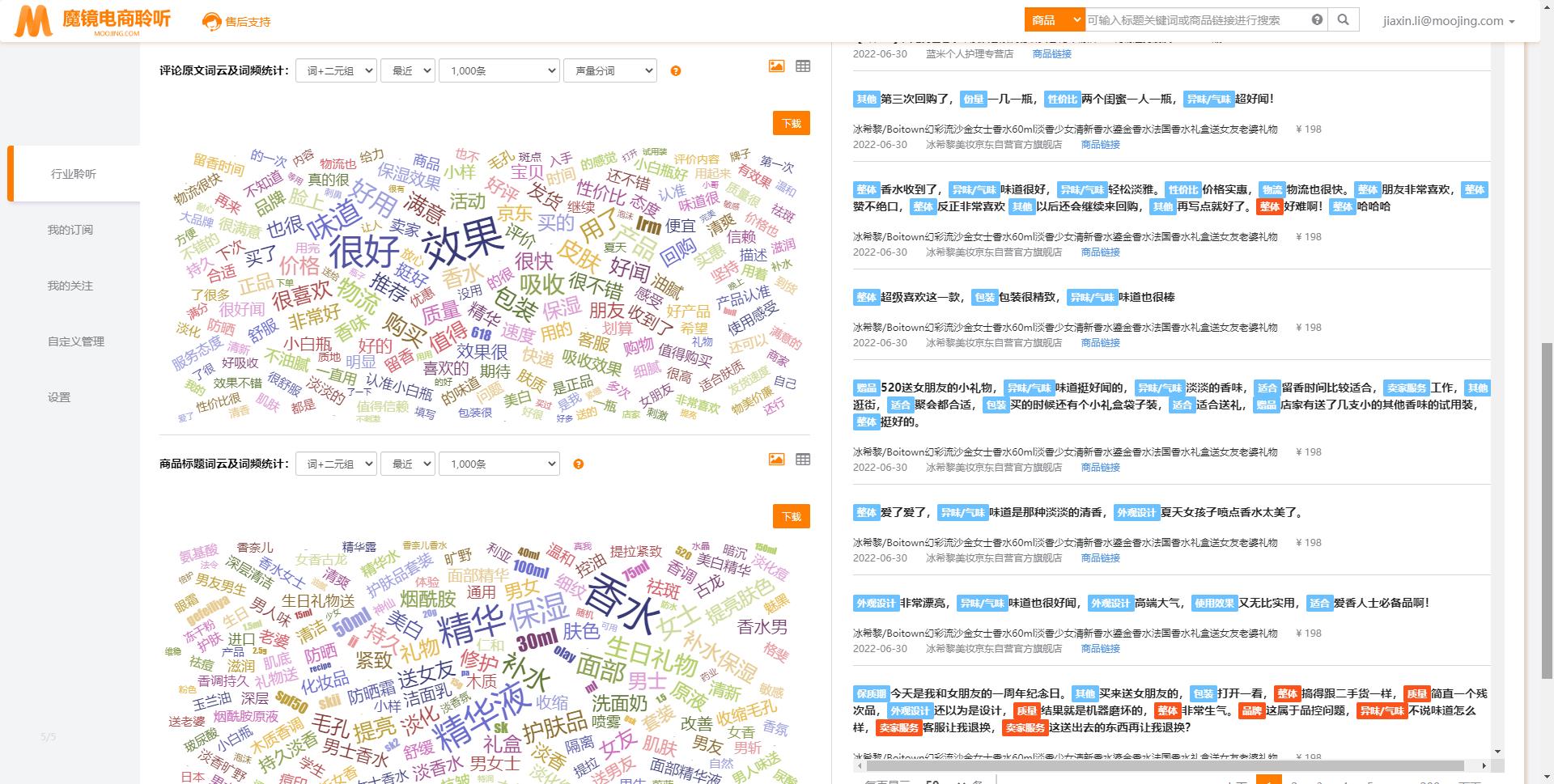Click help icon beside 商品标题 1,000条 dropdown

click(579, 464)
